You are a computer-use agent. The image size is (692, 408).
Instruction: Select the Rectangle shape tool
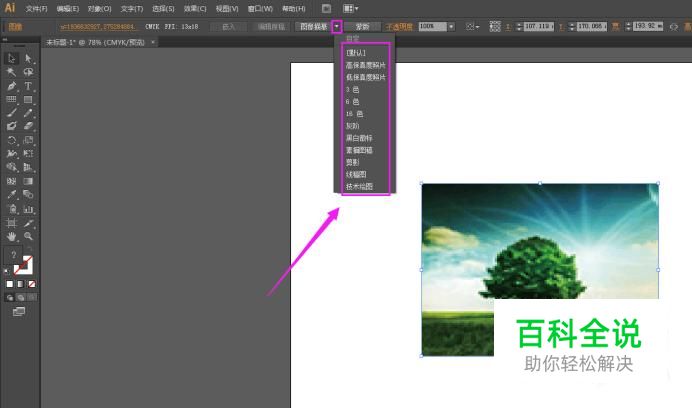click(28, 100)
